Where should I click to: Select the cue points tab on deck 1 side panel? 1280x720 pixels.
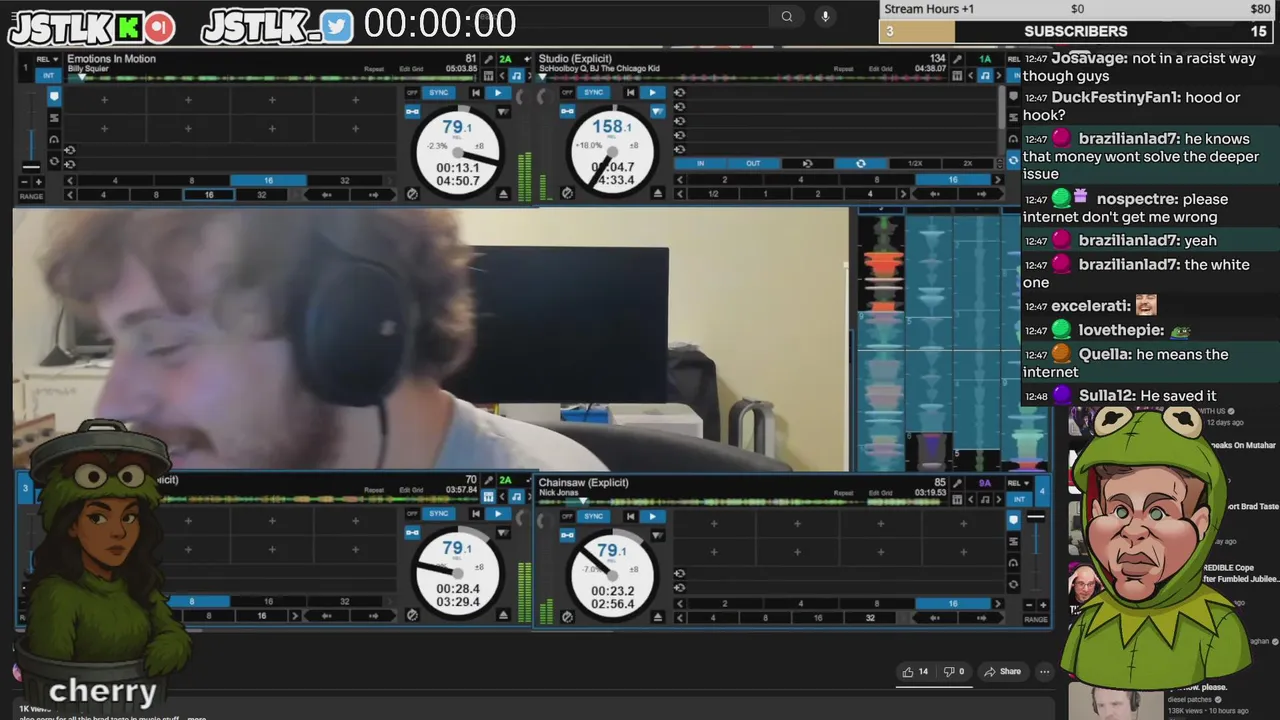[54, 96]
